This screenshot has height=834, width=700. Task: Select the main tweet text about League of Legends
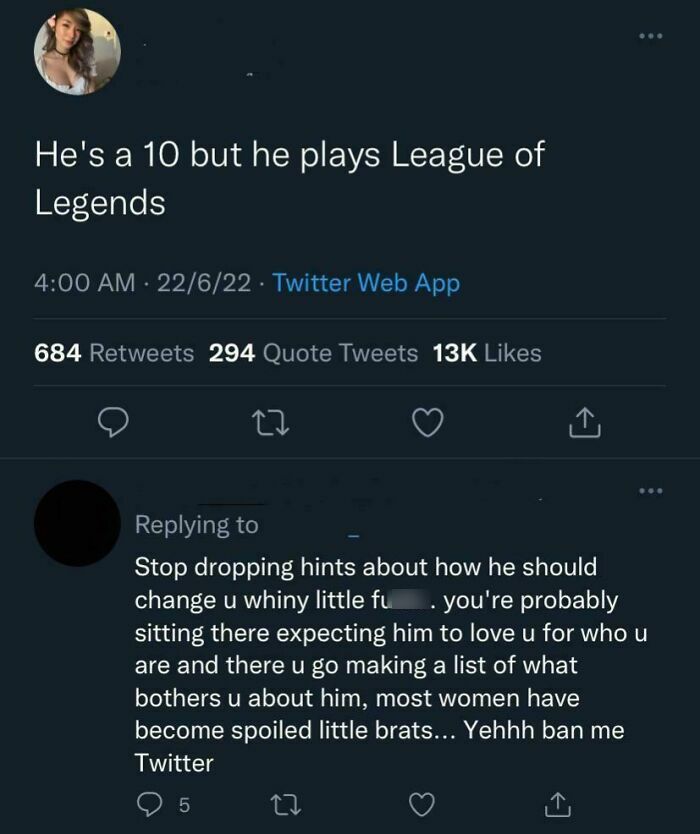pos(289,175)
